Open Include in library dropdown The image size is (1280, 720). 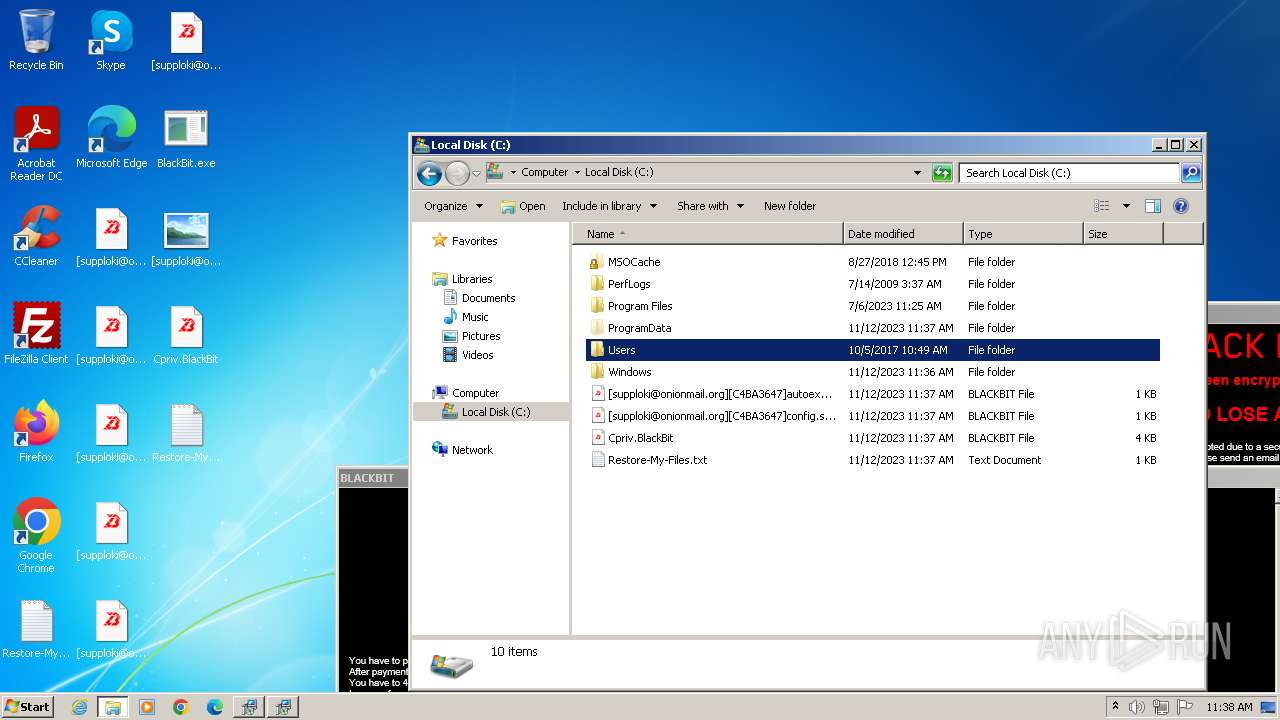[609, 206]
